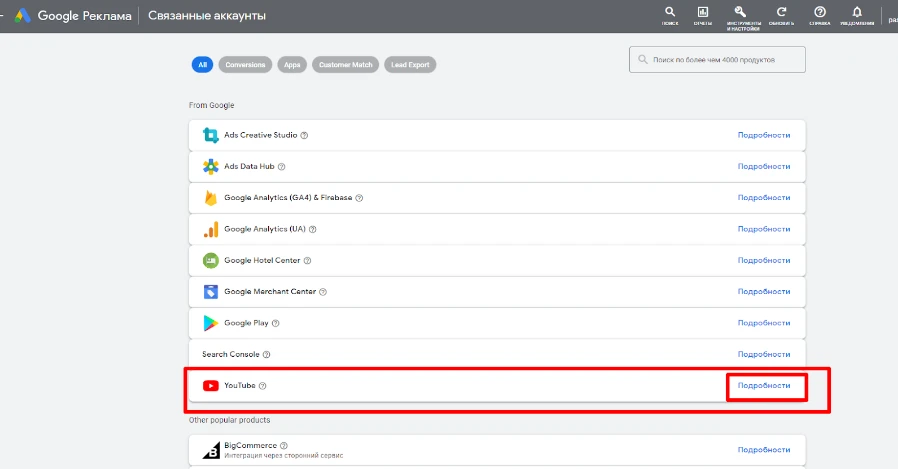The width and height of the screenshot is (898, 469).
Task: Select the Conversions filter chip
Action: tap(245, 65)
